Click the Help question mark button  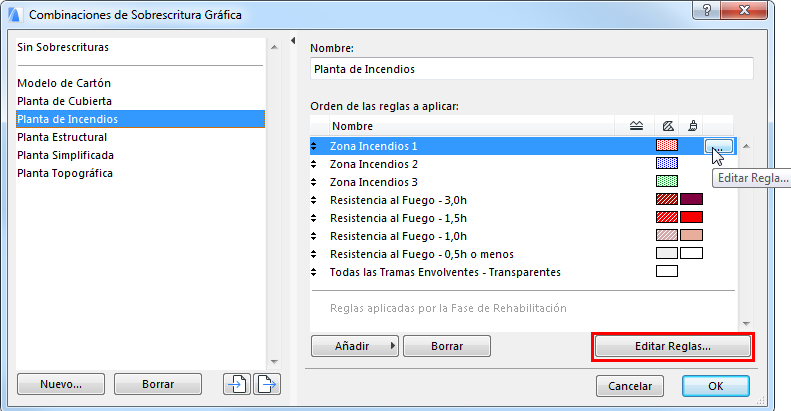707,15
